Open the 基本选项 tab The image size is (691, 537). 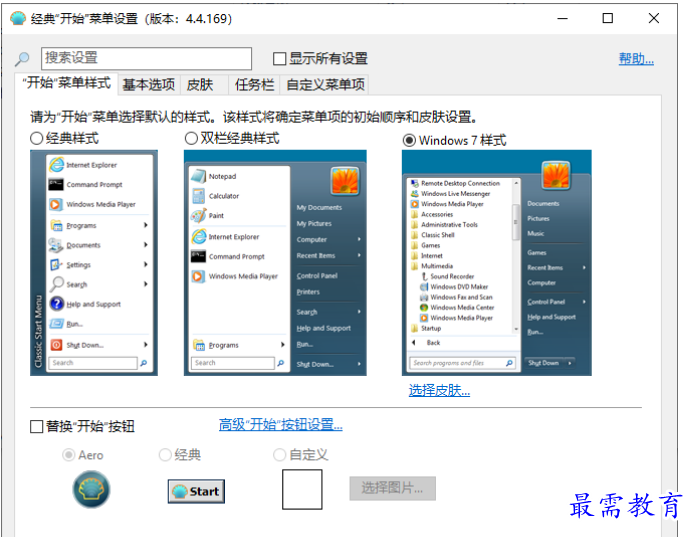click(x=149, y=85)
